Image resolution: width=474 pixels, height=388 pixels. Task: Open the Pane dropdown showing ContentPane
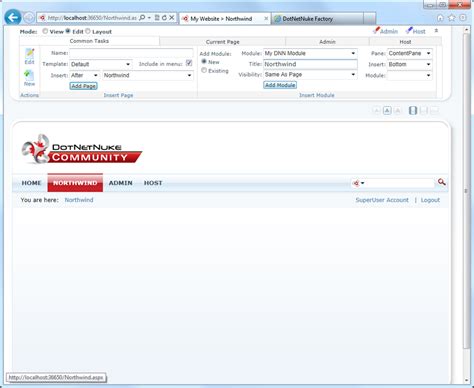coord(410,53)
